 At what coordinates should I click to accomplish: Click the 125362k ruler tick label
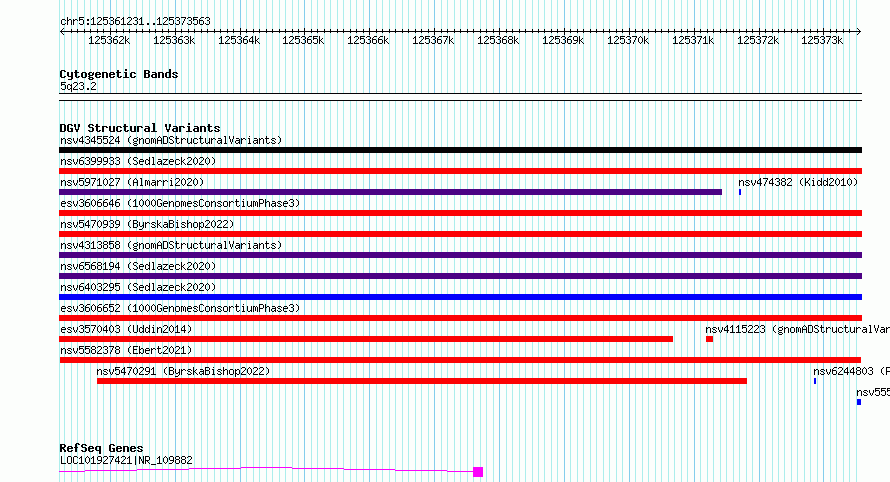[109, 41]
